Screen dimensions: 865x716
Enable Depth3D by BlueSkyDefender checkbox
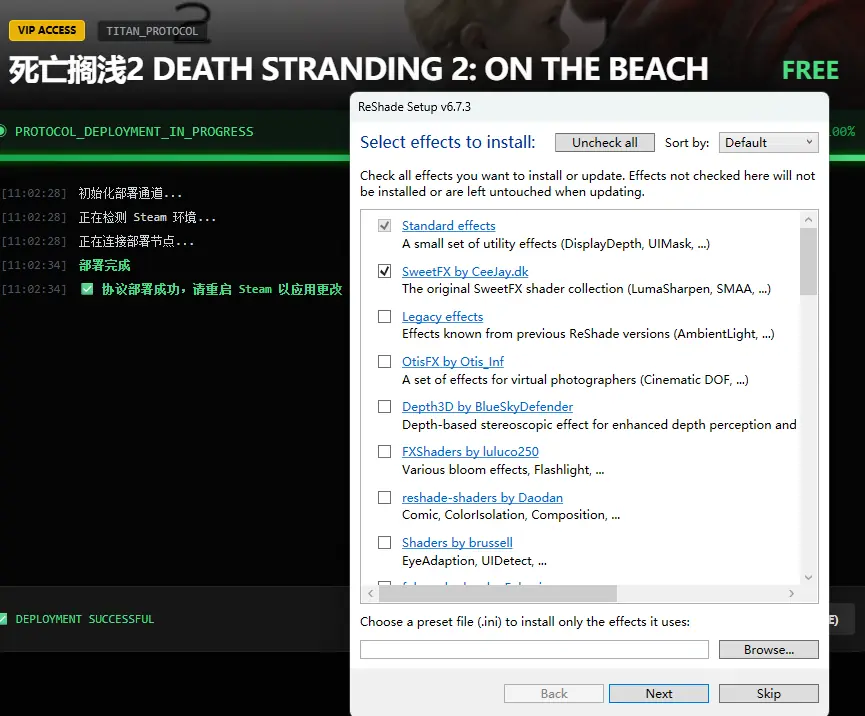(x=384, y=407)
